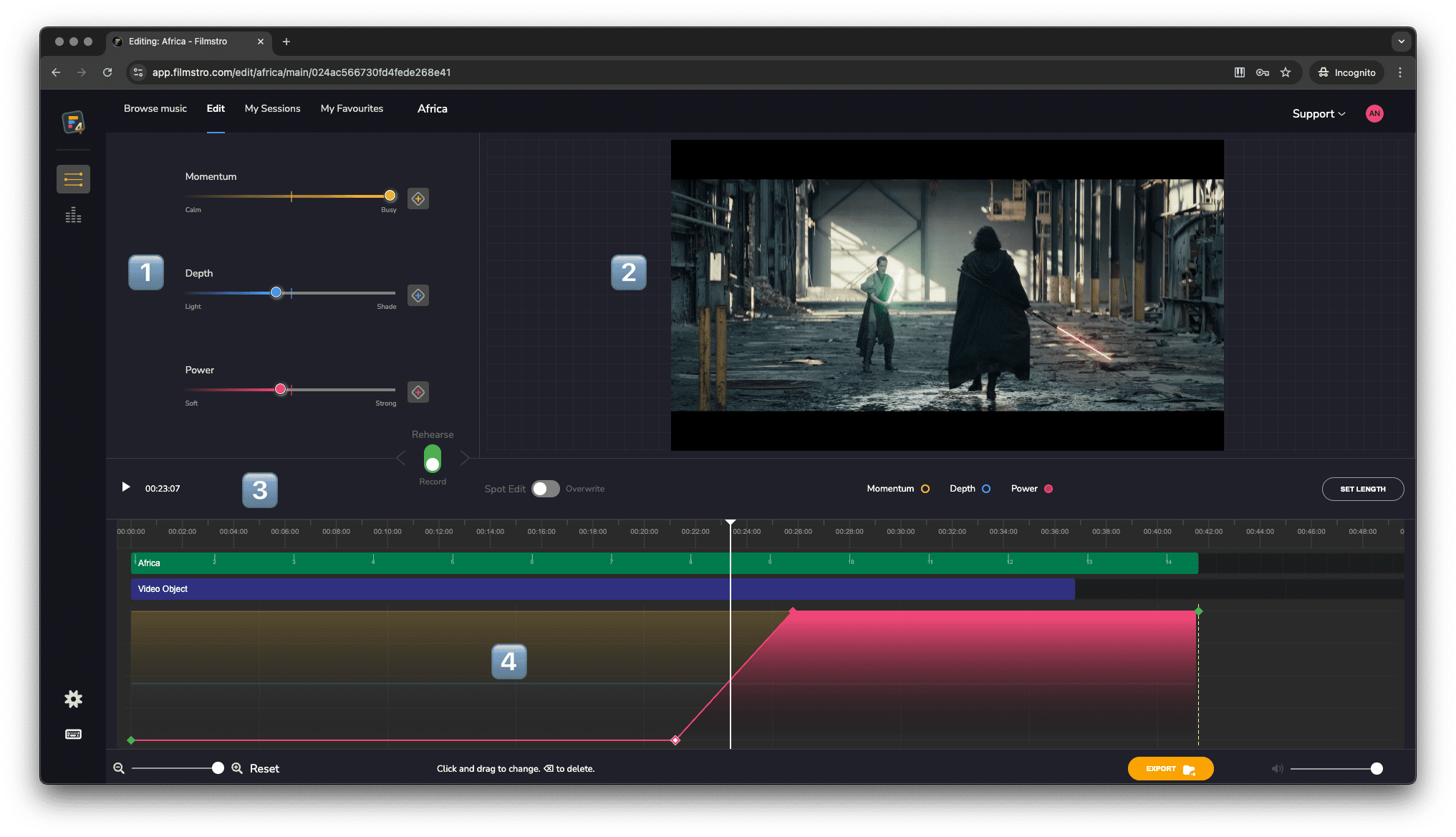
Task: Expand the Support dropdown menu
Action: coord(1318,114)
